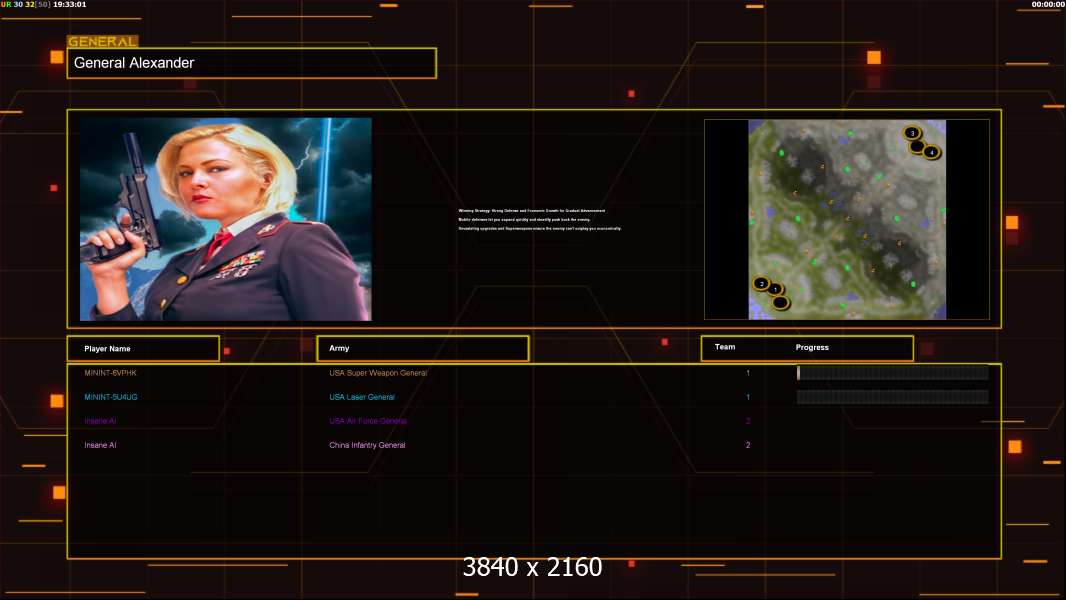1066x600 pixels.
Task: Select the Insane AI with USA Air Force General
Action: 100,421
